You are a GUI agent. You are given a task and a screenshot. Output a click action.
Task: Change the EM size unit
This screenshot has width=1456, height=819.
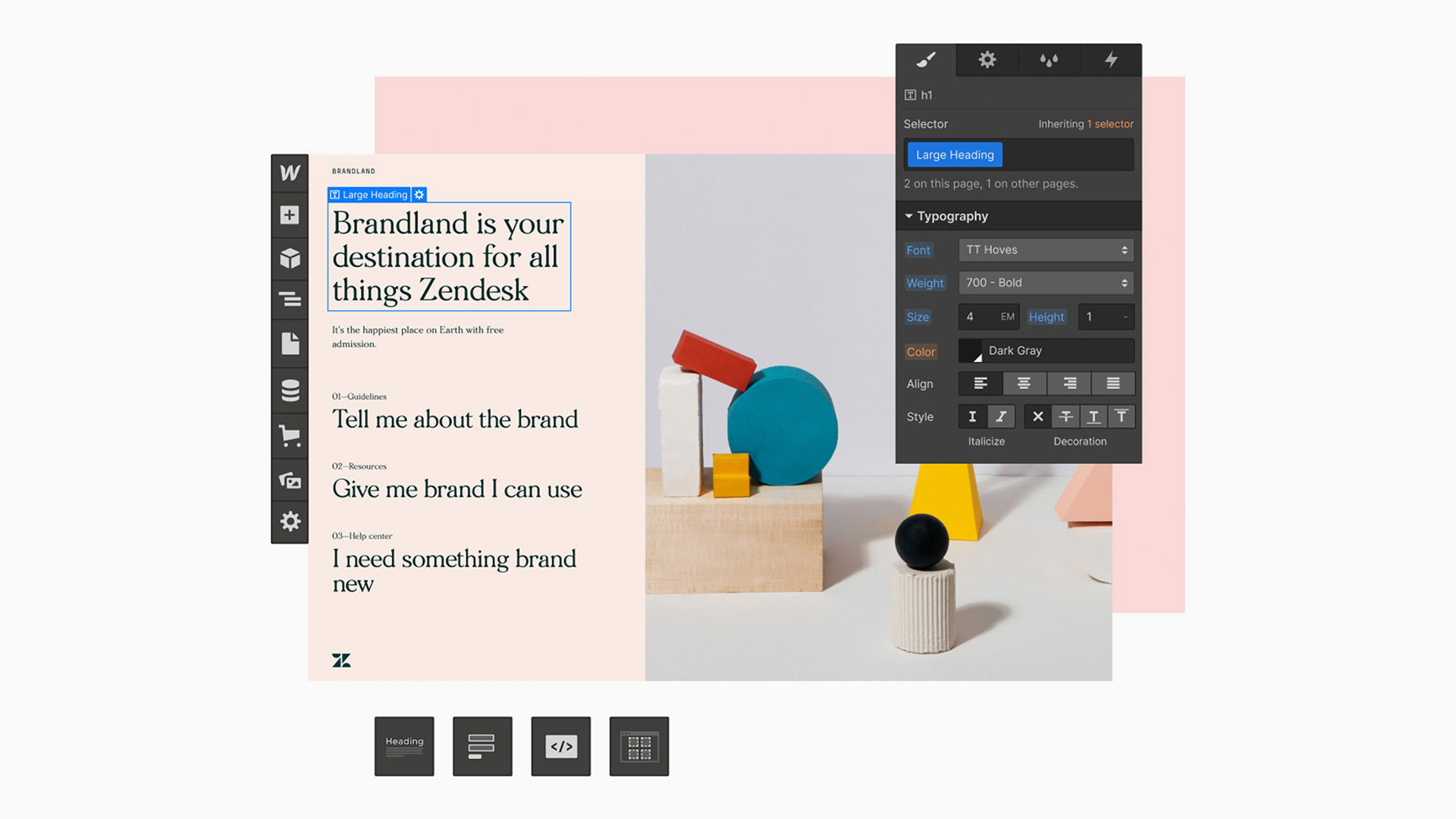[x=1007, y=317]
